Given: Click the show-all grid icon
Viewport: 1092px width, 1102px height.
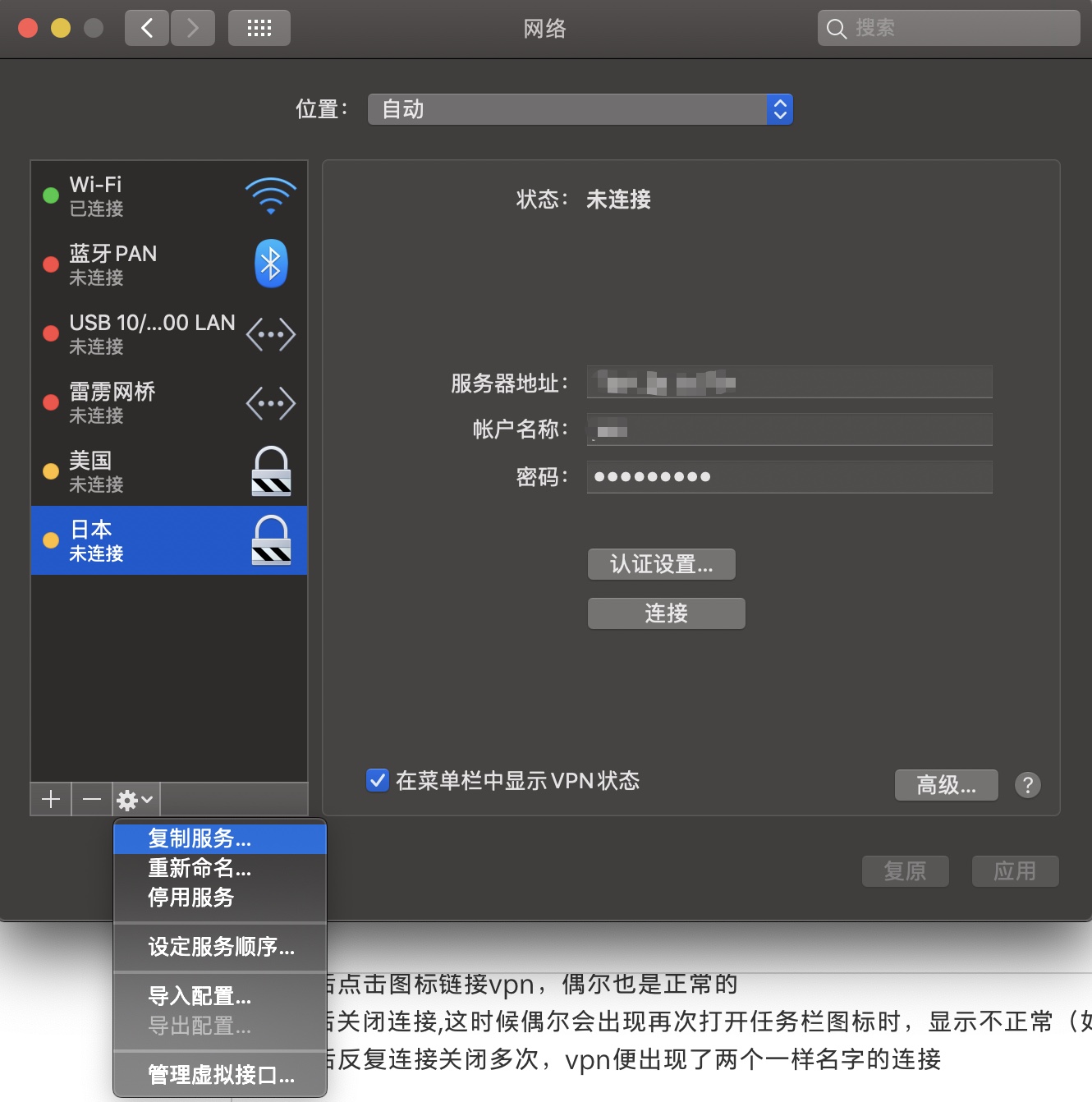Looking at the screenshot, I should [259, 29].
